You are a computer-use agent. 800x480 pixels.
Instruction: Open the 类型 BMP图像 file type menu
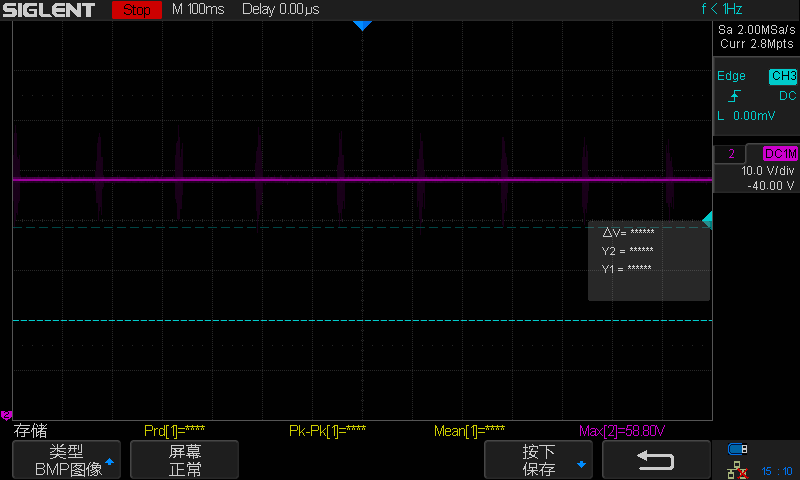[66, 460]
